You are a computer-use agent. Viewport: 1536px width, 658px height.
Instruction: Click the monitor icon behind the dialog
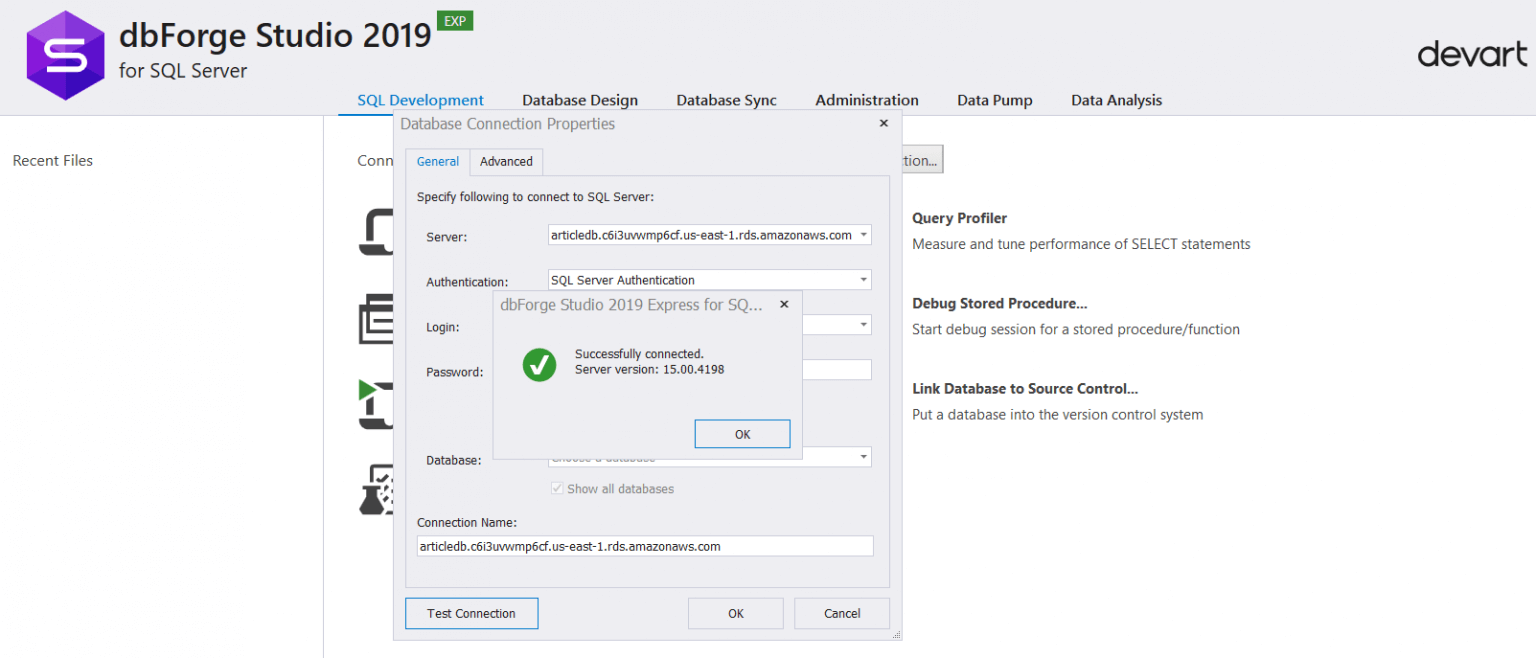[x=376, y=234]
